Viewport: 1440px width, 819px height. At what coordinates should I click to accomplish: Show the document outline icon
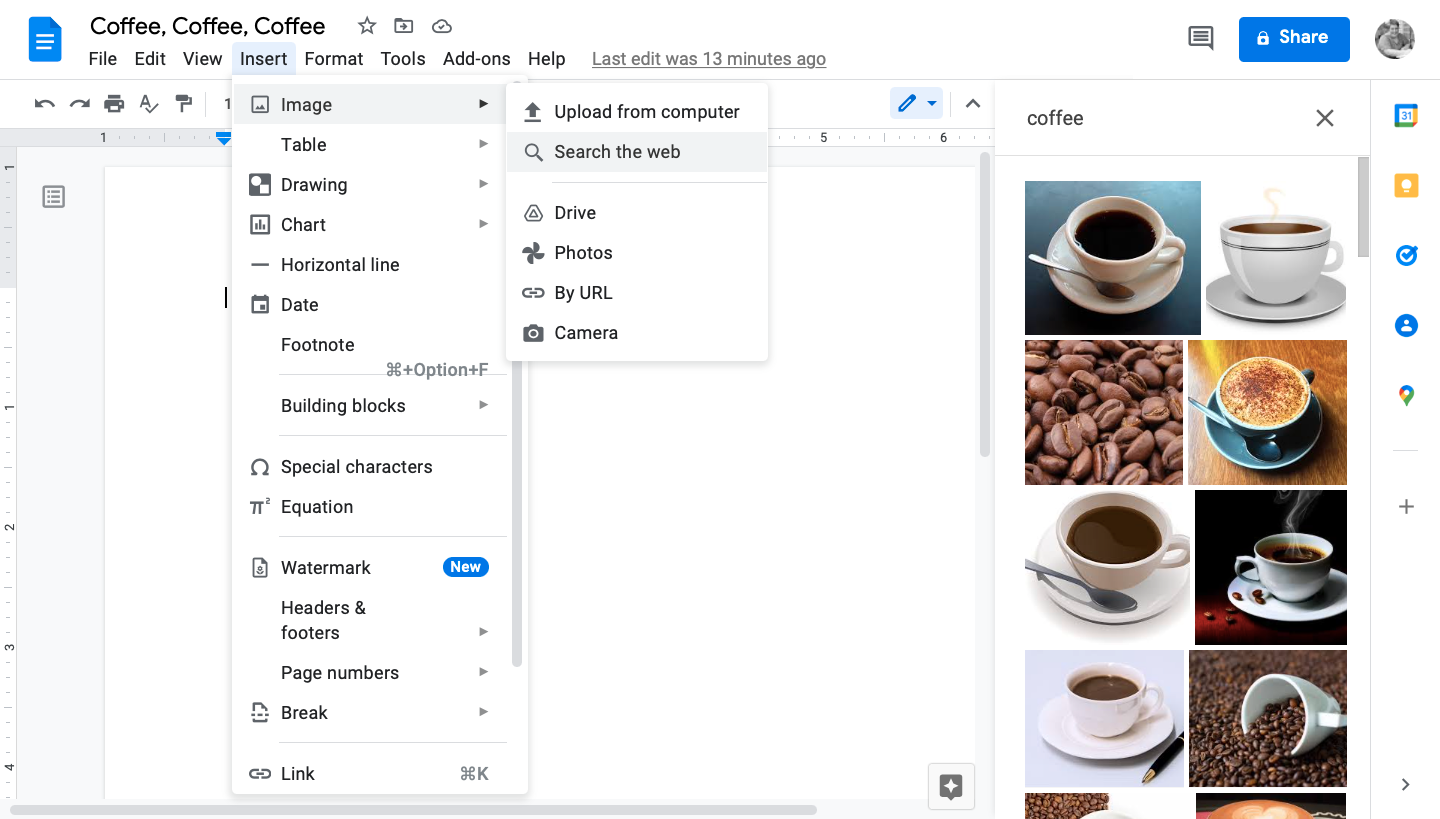[54, 197]
